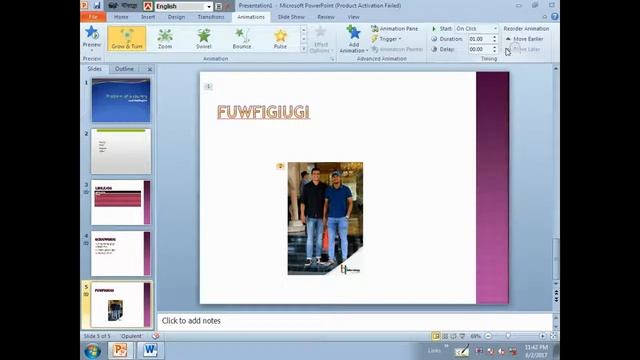Click Move Earlier reorder button
Viewport: 640px width, 360px height.
(524, 39)
